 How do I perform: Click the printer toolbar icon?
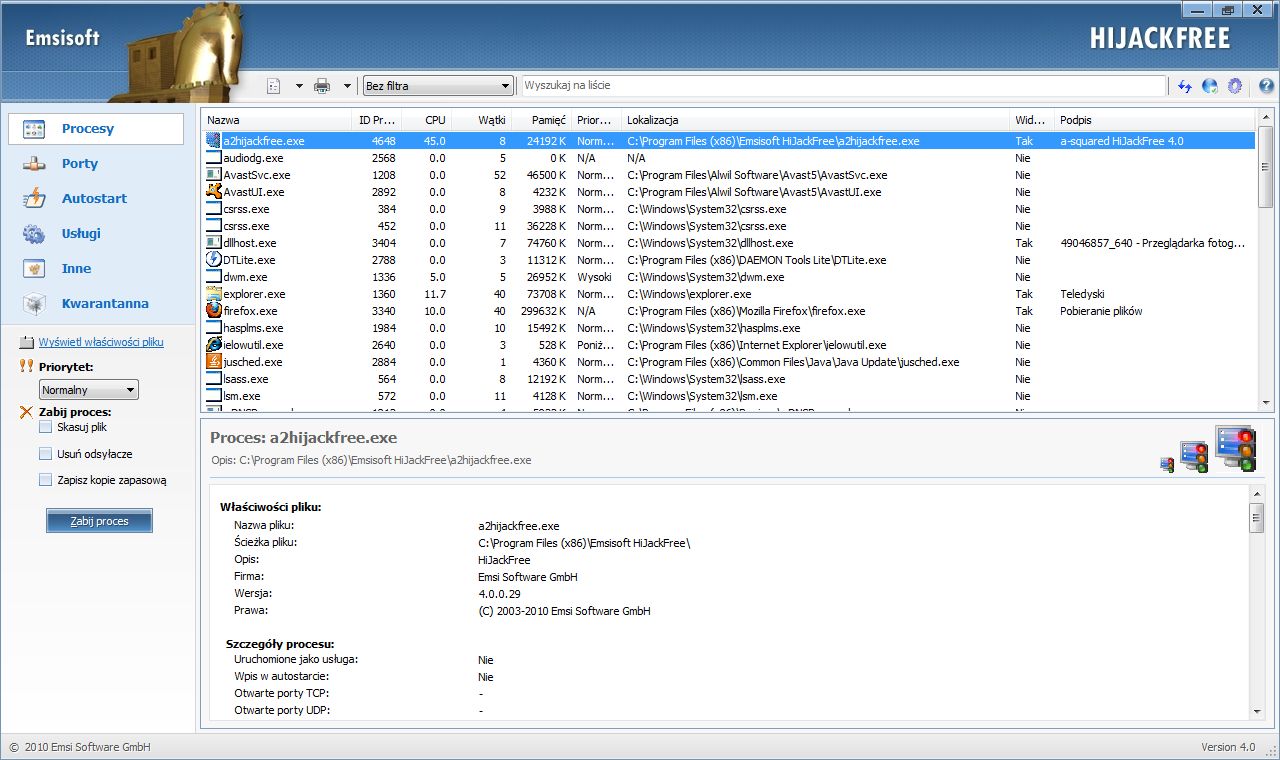[322, 86]
